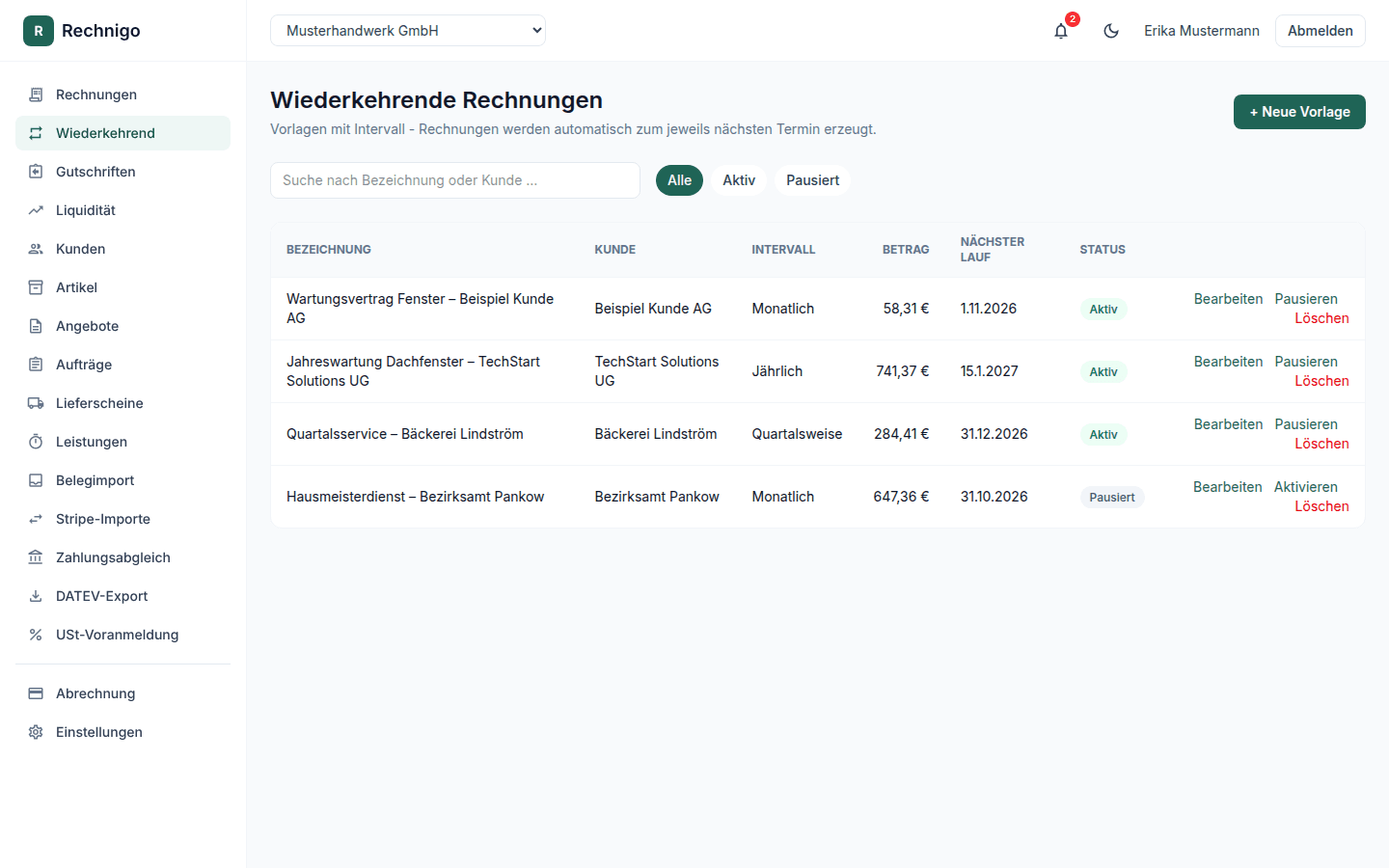This screenshot has height=868, width=1389.
Task: Click the Gutschriften sidebar icon
Action: pyautogui.click(x=36, y=172)
